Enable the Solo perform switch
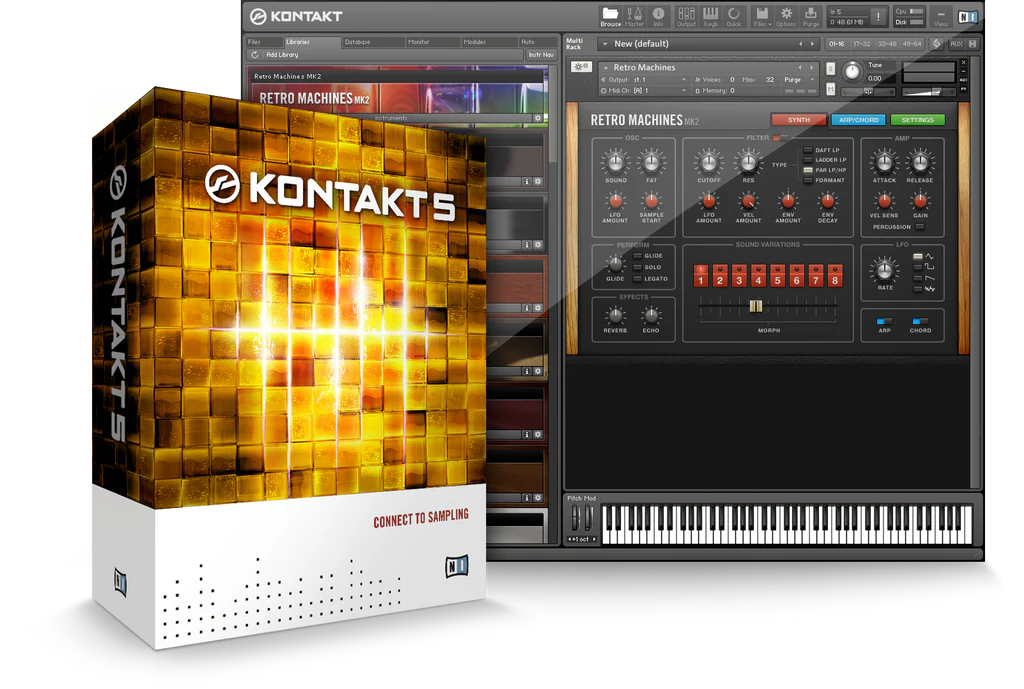 pos(637,267)
